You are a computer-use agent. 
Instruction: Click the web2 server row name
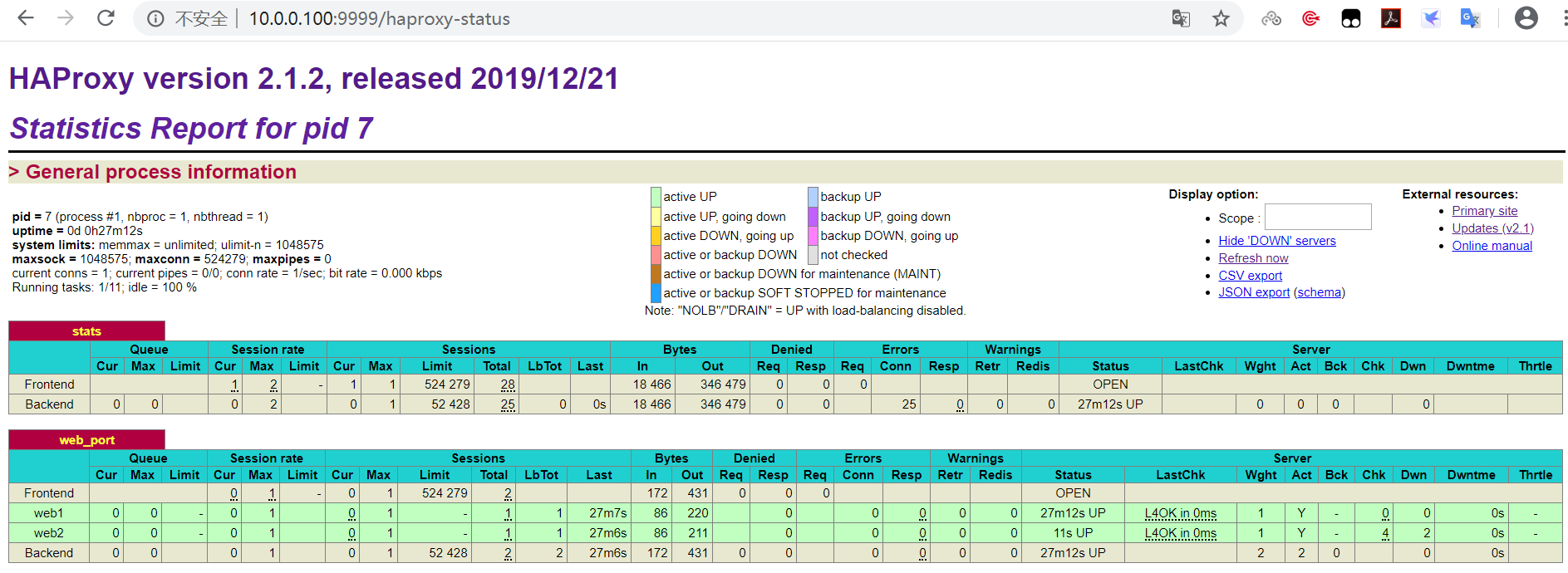point(48,533)
